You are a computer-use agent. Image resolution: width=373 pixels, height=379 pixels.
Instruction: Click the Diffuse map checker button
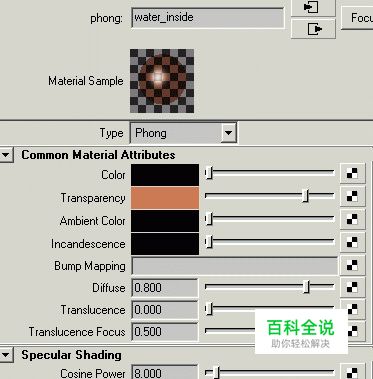coord(352,287)
